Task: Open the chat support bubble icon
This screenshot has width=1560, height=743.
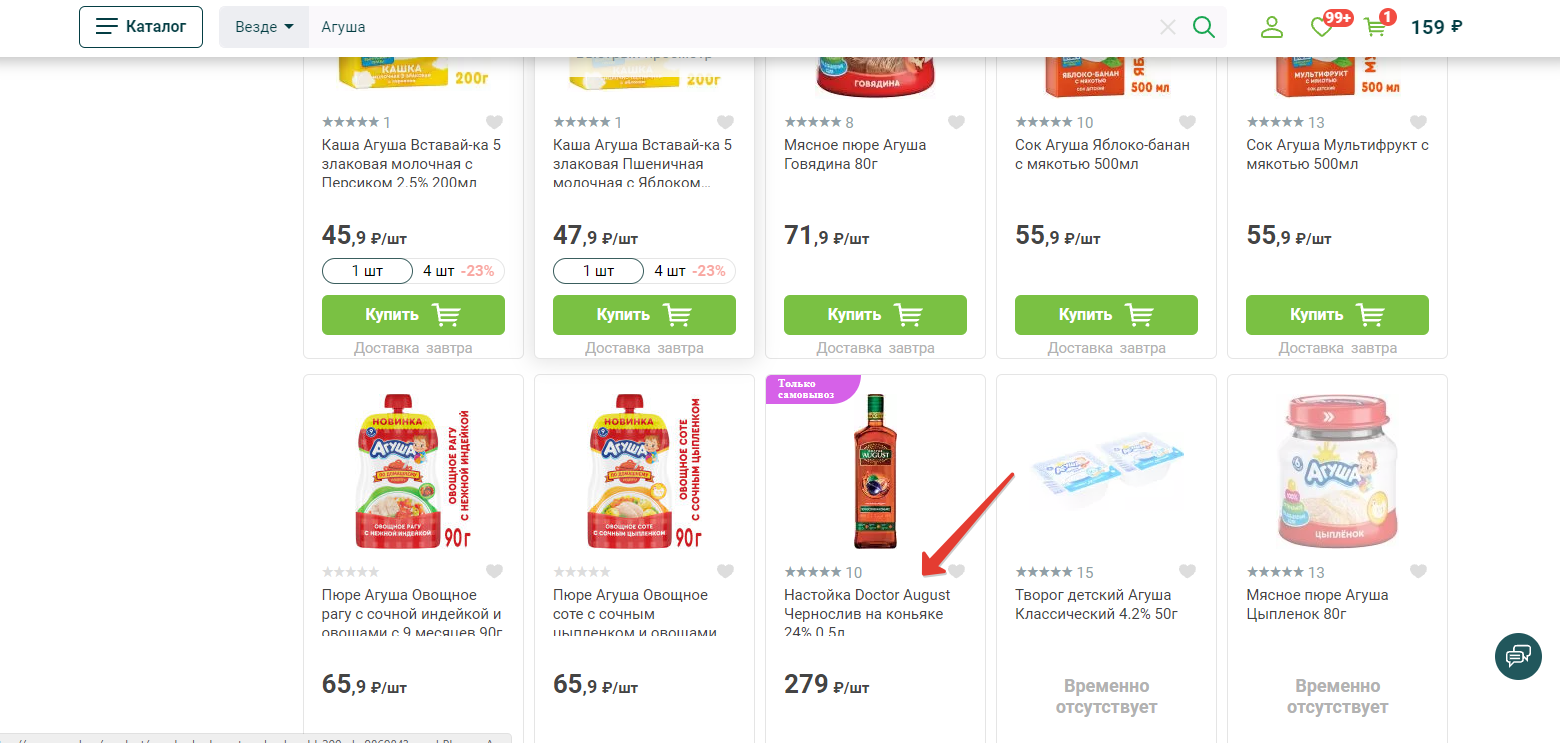Action: (1518, 656)
